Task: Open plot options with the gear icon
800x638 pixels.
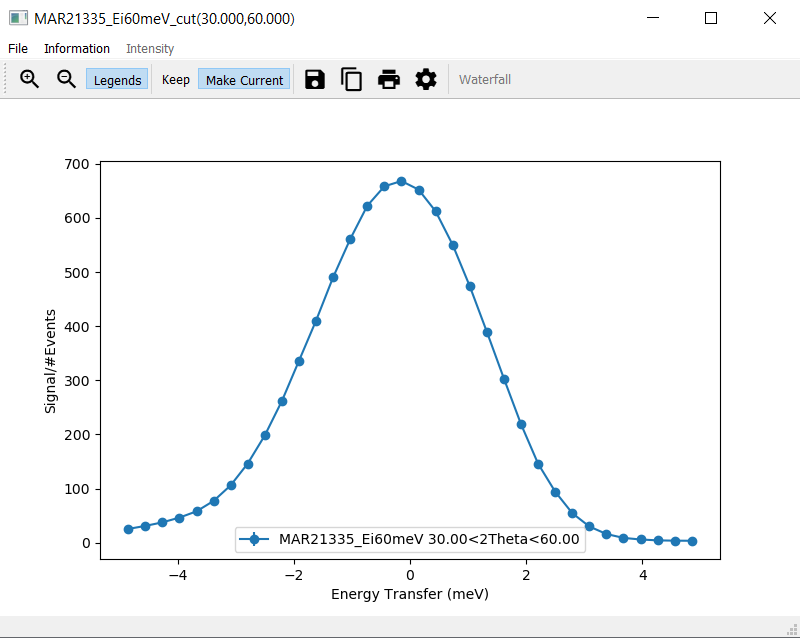Action: (x=426, y=80)
